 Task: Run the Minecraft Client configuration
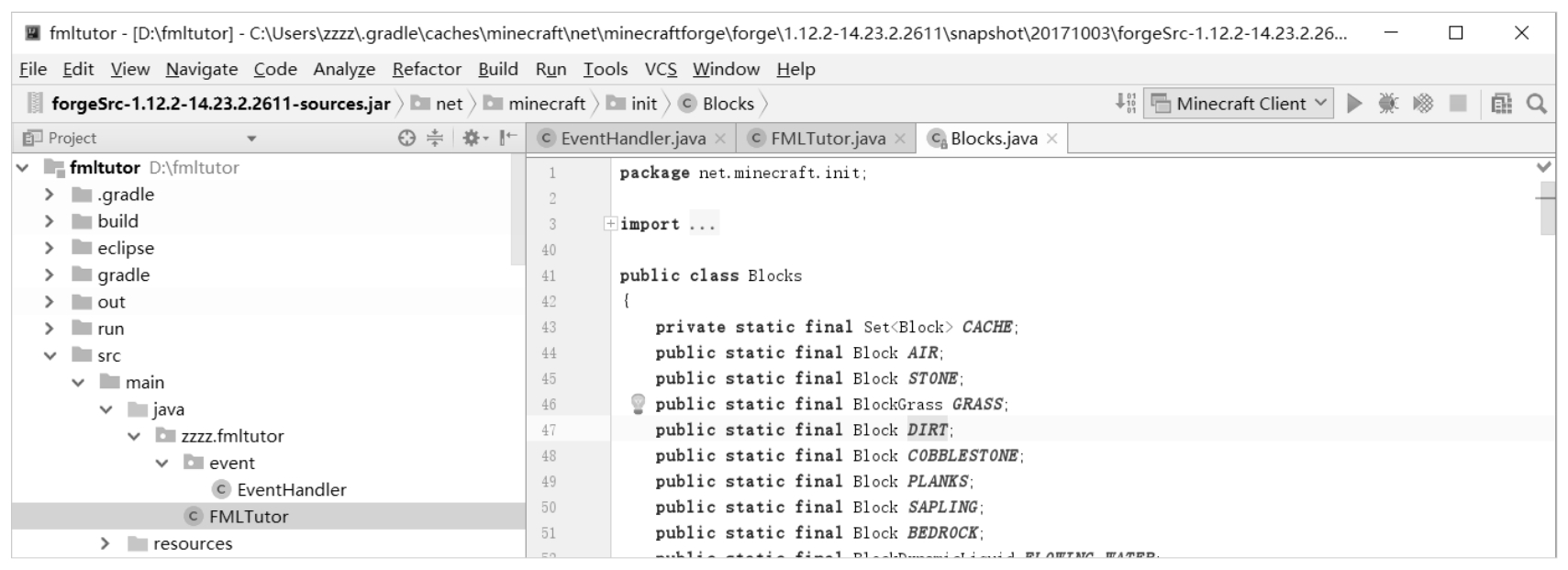[1354, 104]
